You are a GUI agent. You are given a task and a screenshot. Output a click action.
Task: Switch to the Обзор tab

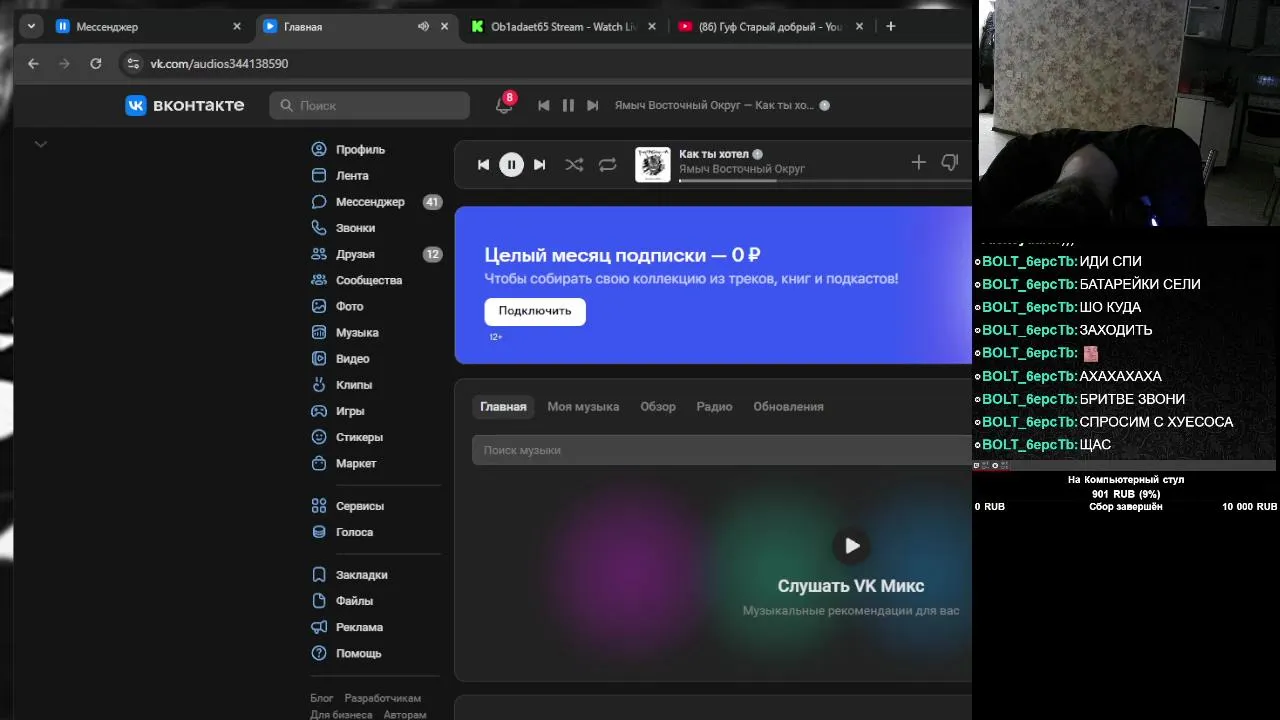[658, 407]
